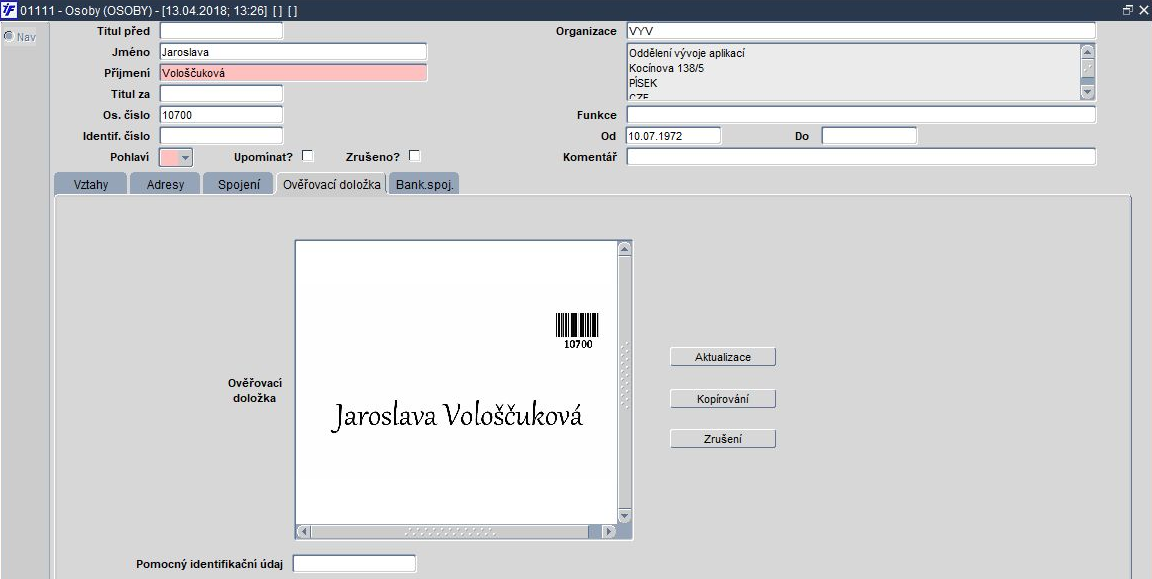This screenshot has width=1152, height=579.
Task: Click the Identif. číslo field
Action: pyautogui.click(x=221, y=136)
